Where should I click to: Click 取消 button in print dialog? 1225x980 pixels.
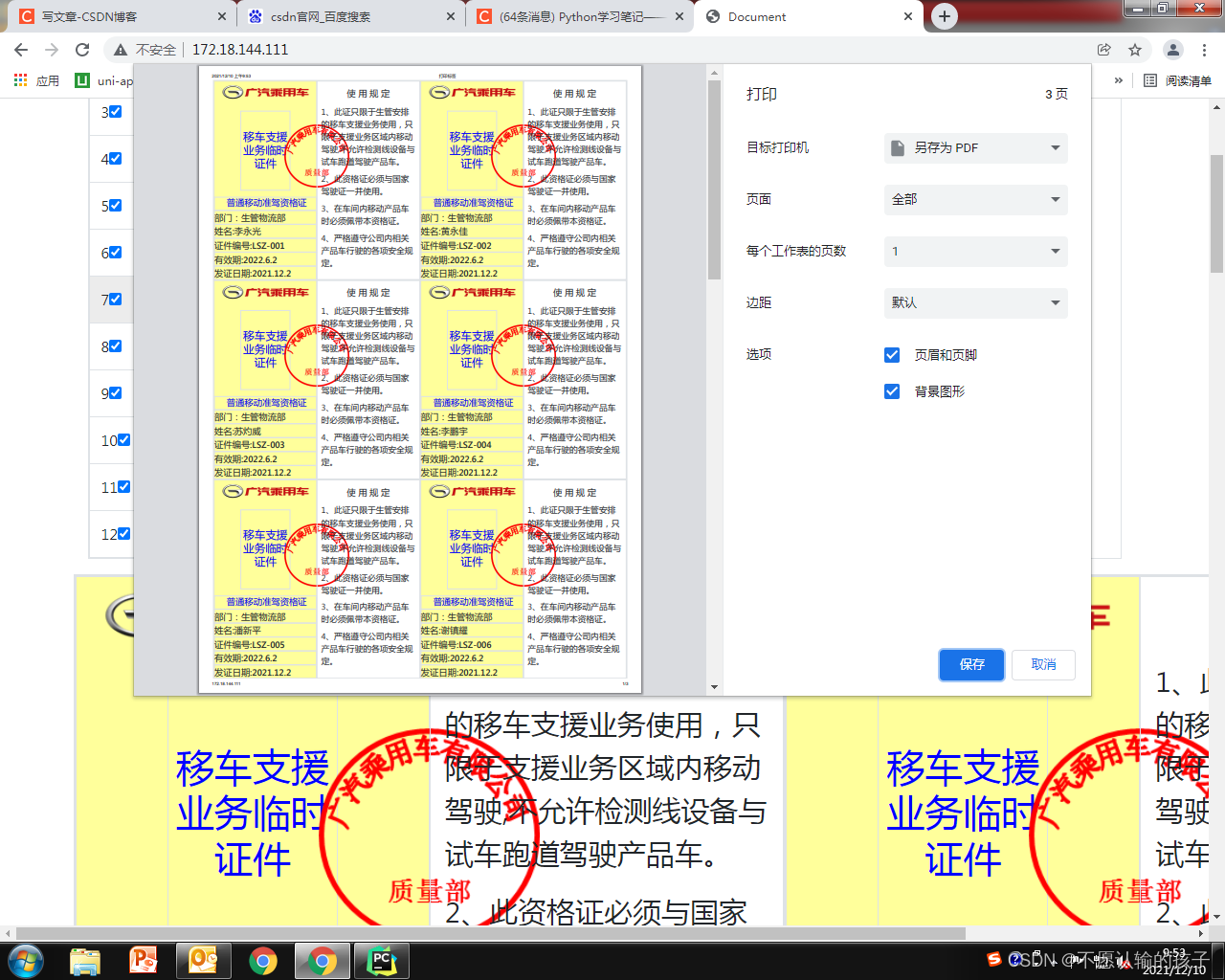click(1043, 664)
